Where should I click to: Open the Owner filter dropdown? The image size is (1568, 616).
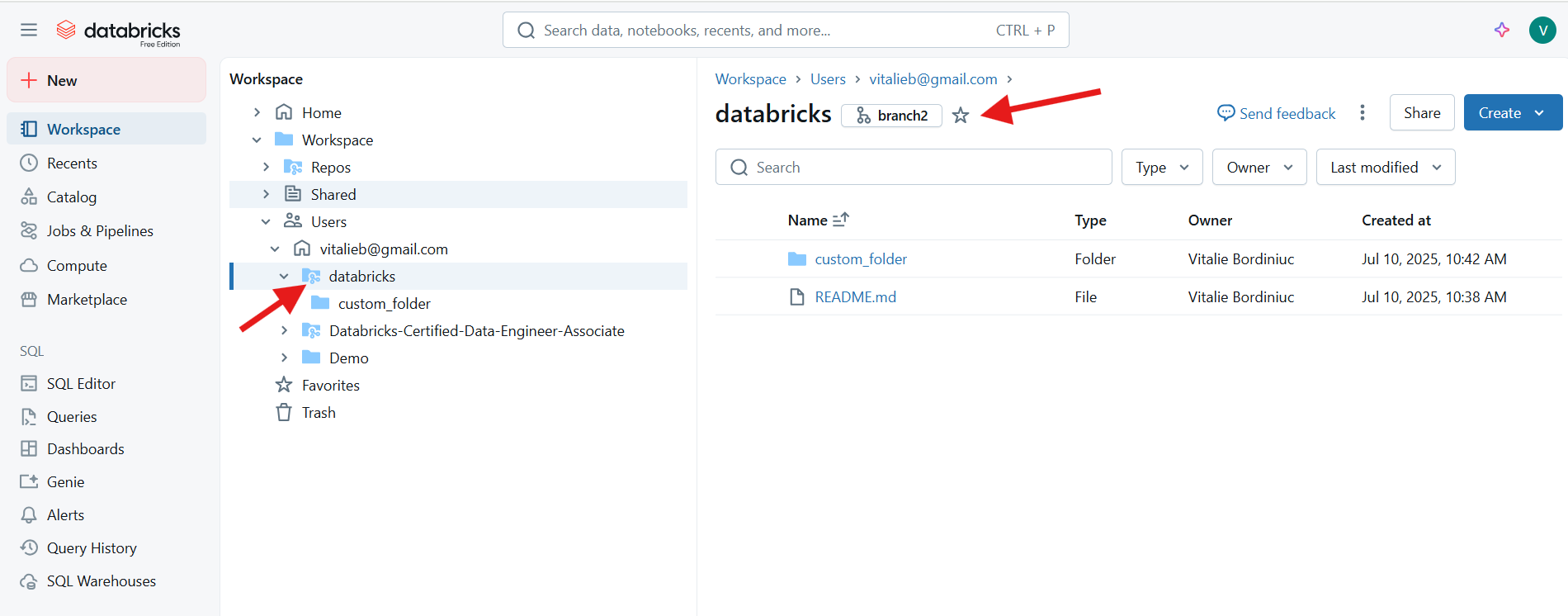[1259, 167]
